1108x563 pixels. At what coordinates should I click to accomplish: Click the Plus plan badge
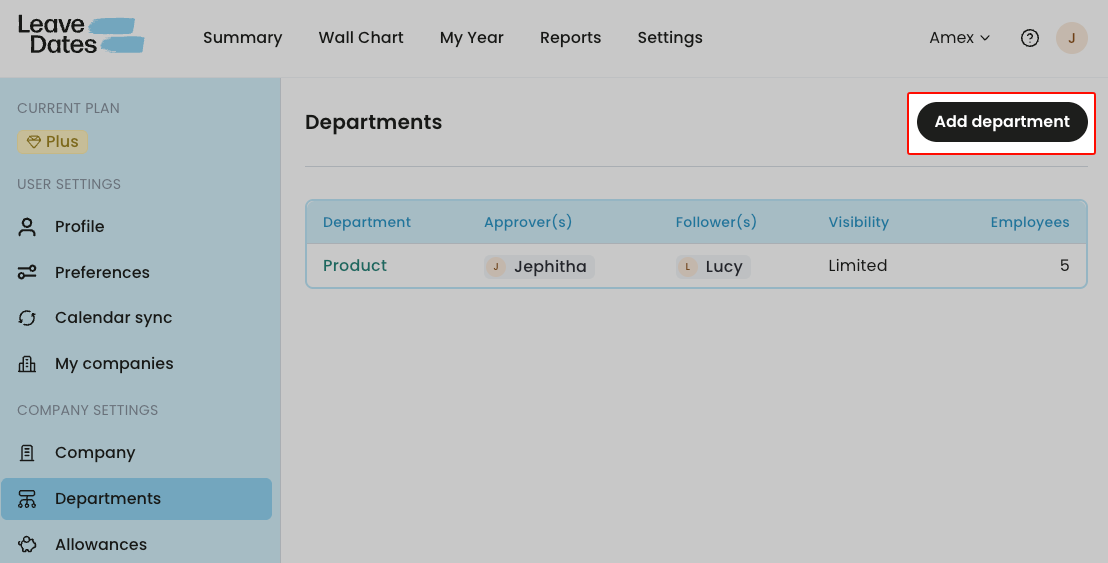coord(52,142)
